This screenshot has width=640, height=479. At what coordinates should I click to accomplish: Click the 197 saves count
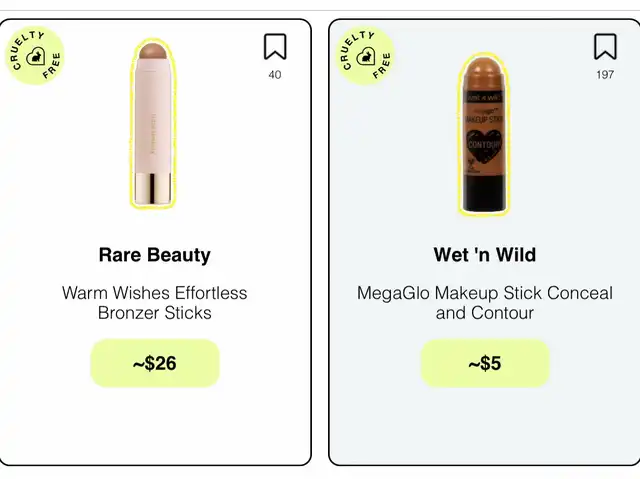click(605, 75)
